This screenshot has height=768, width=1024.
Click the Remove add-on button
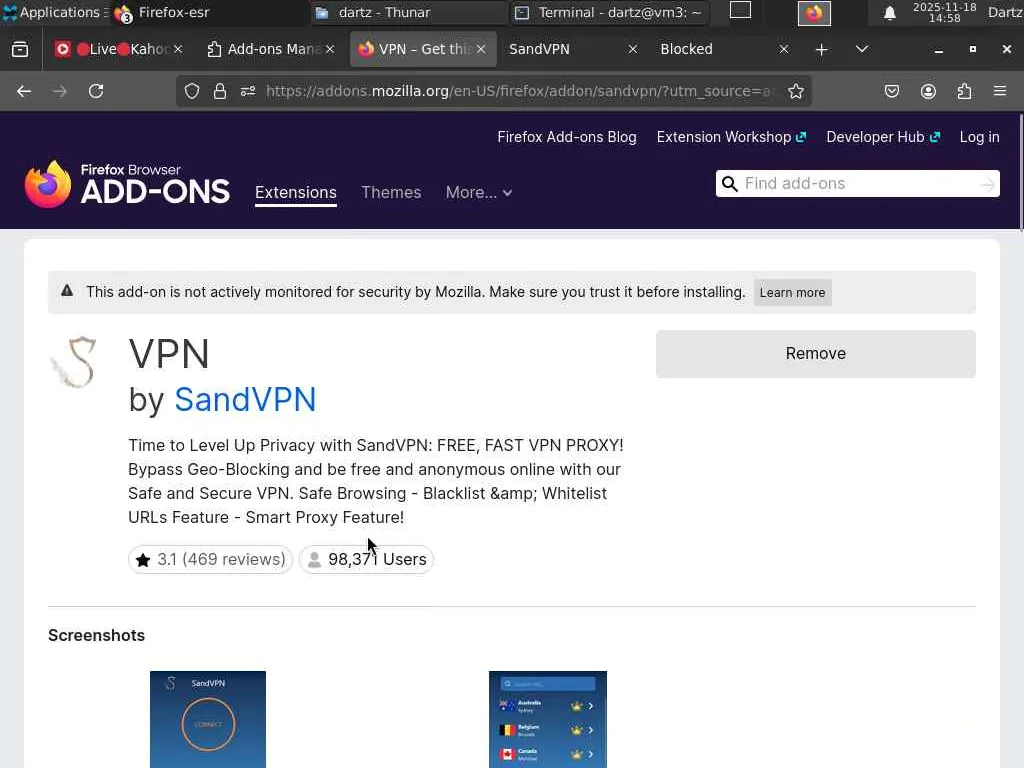click(816, 353)
